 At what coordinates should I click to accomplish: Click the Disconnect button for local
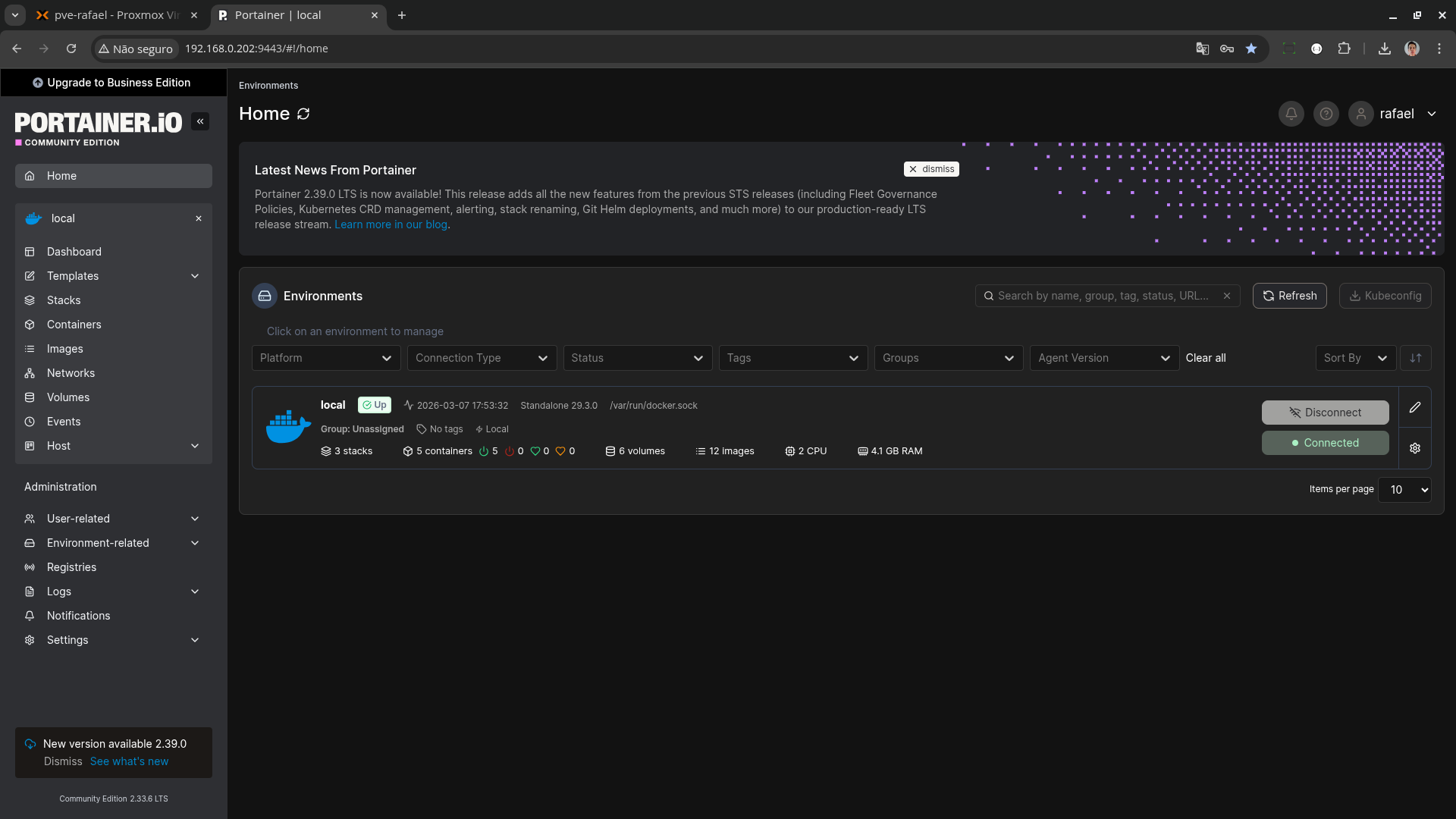(1325, 413)
